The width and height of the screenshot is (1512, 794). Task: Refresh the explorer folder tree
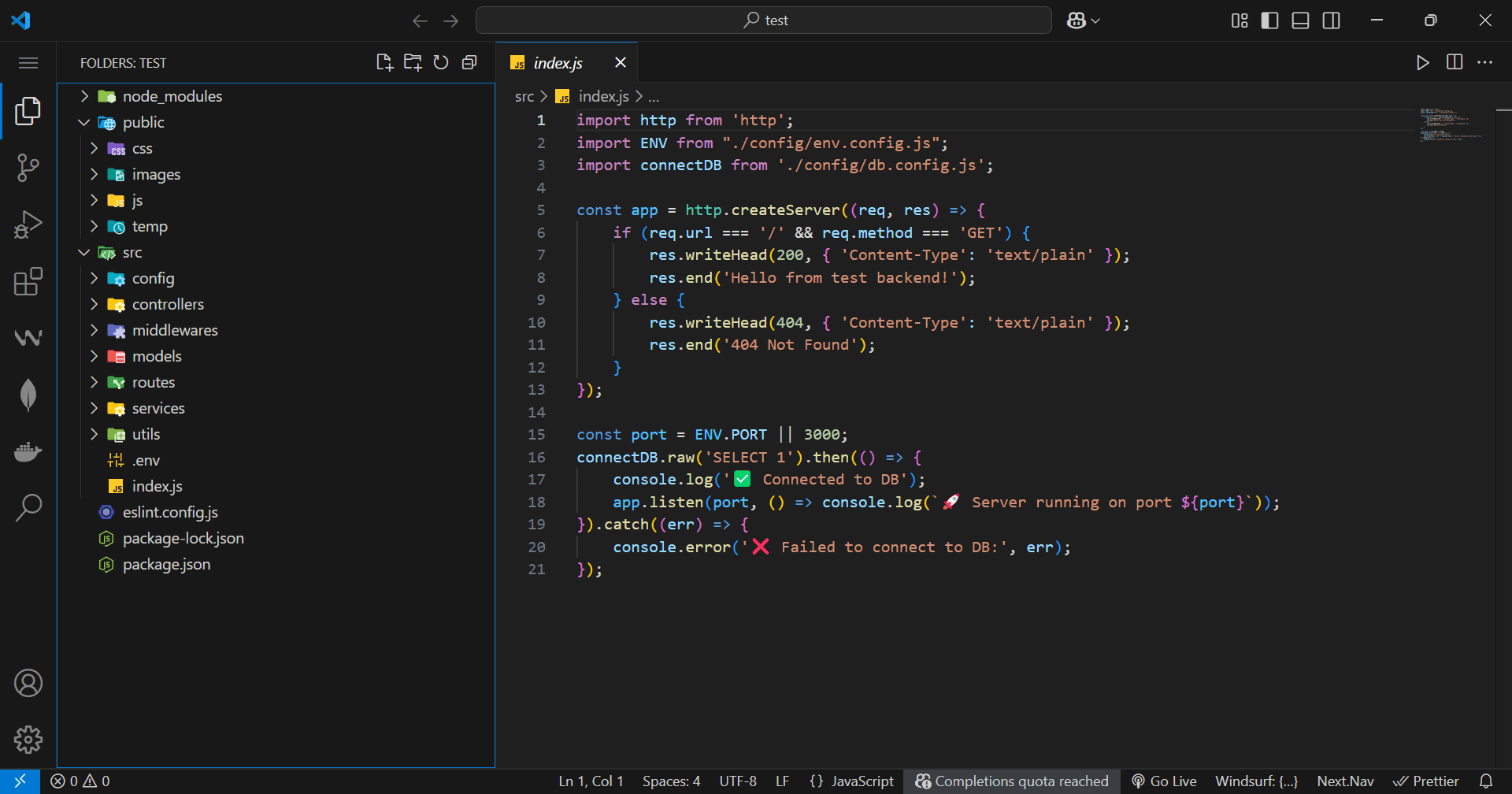441,63
